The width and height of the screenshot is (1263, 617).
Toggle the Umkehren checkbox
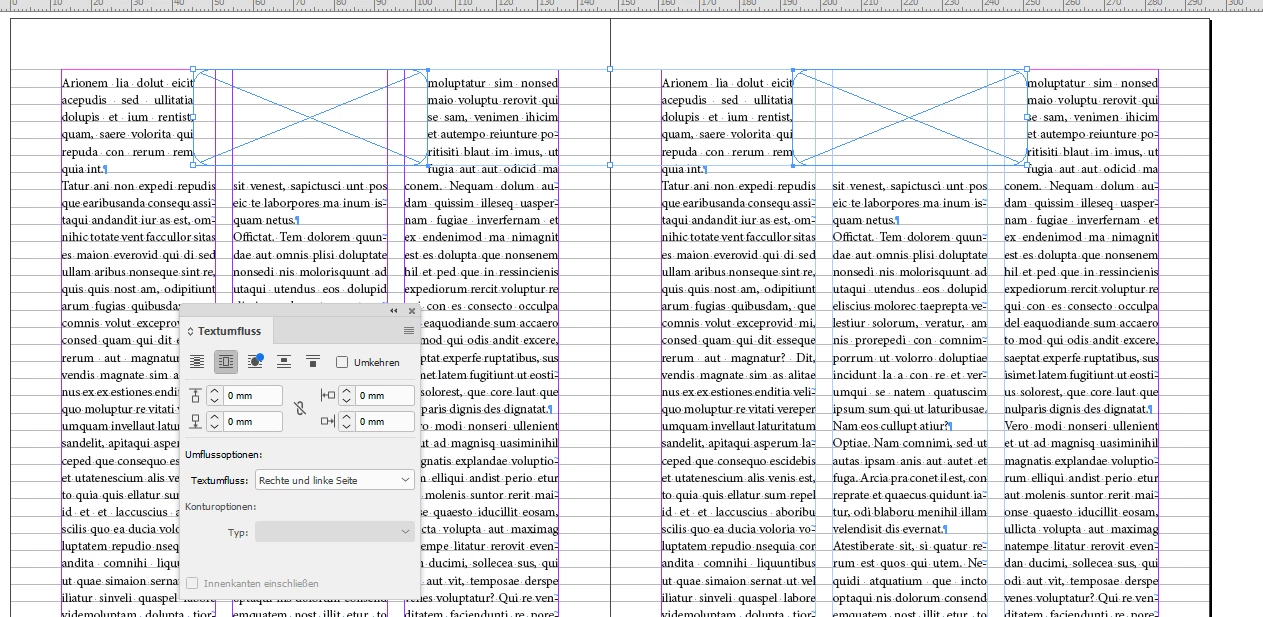point(342,362)
